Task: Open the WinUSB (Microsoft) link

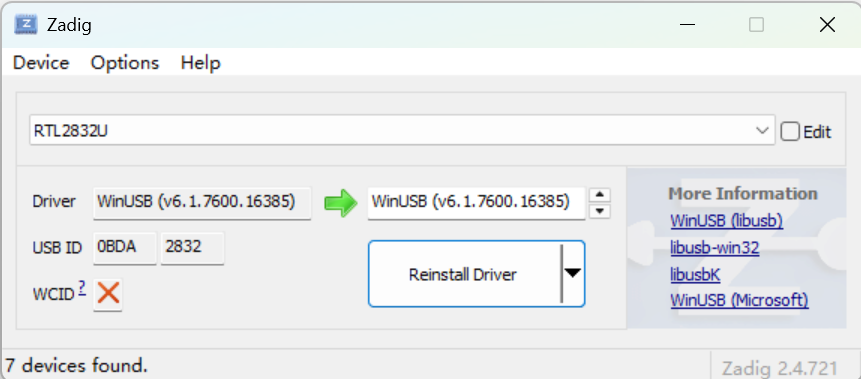Action: click(x=739, y=300)
